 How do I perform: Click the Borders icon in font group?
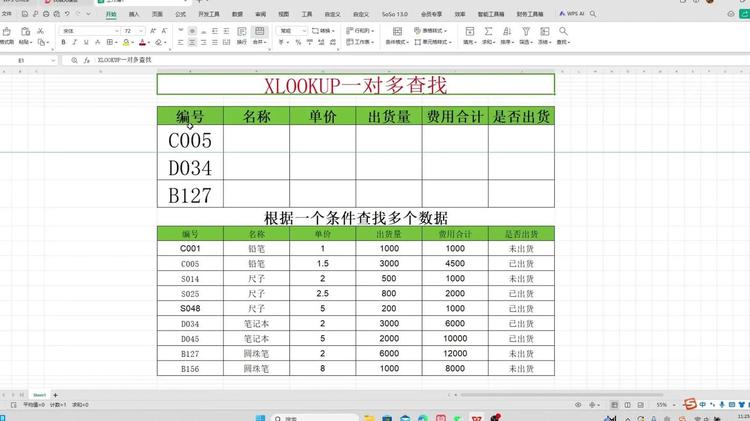point(110,42)
